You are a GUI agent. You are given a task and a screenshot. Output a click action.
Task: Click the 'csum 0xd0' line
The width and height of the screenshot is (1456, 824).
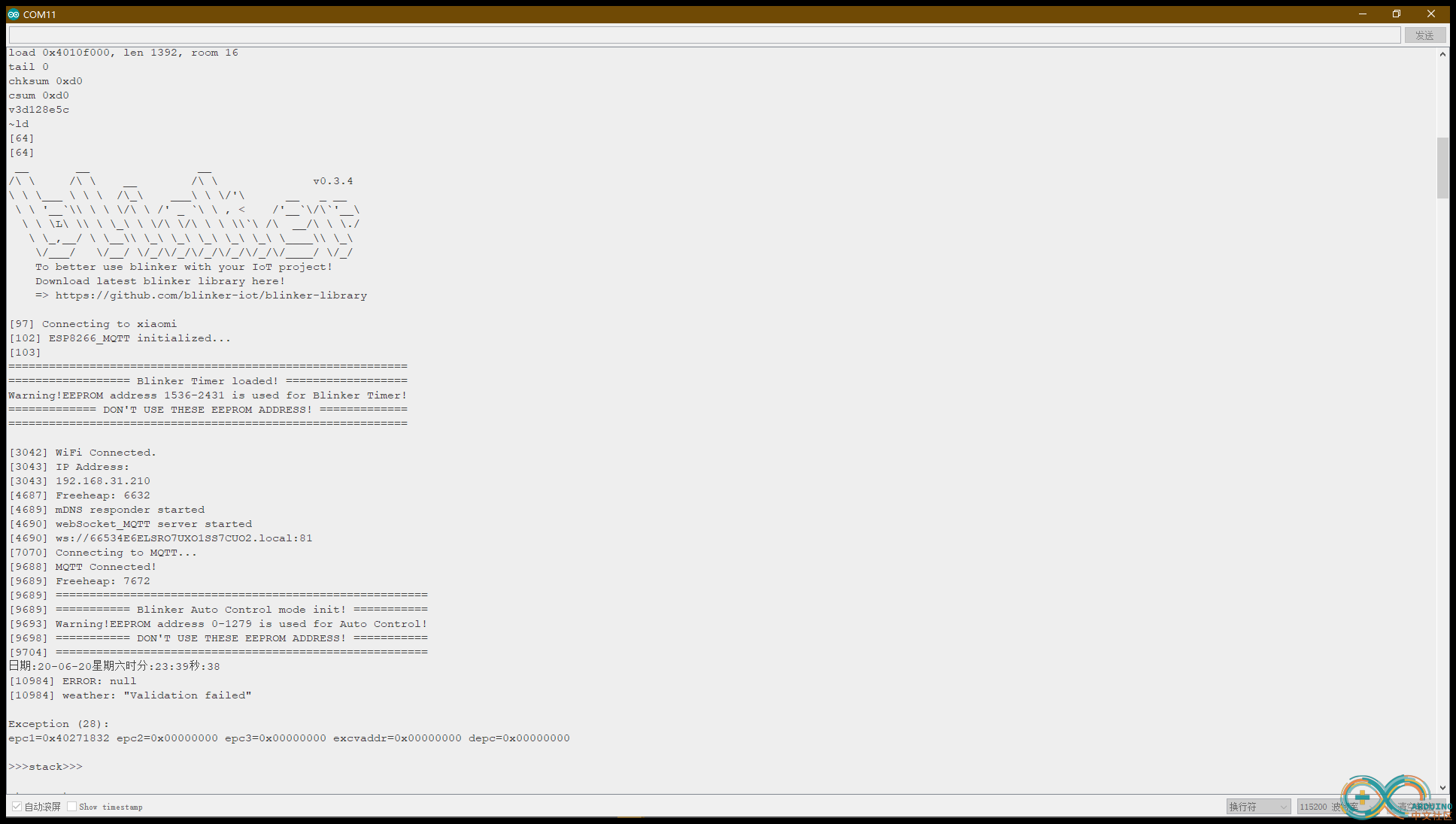[x=39, y=95]
